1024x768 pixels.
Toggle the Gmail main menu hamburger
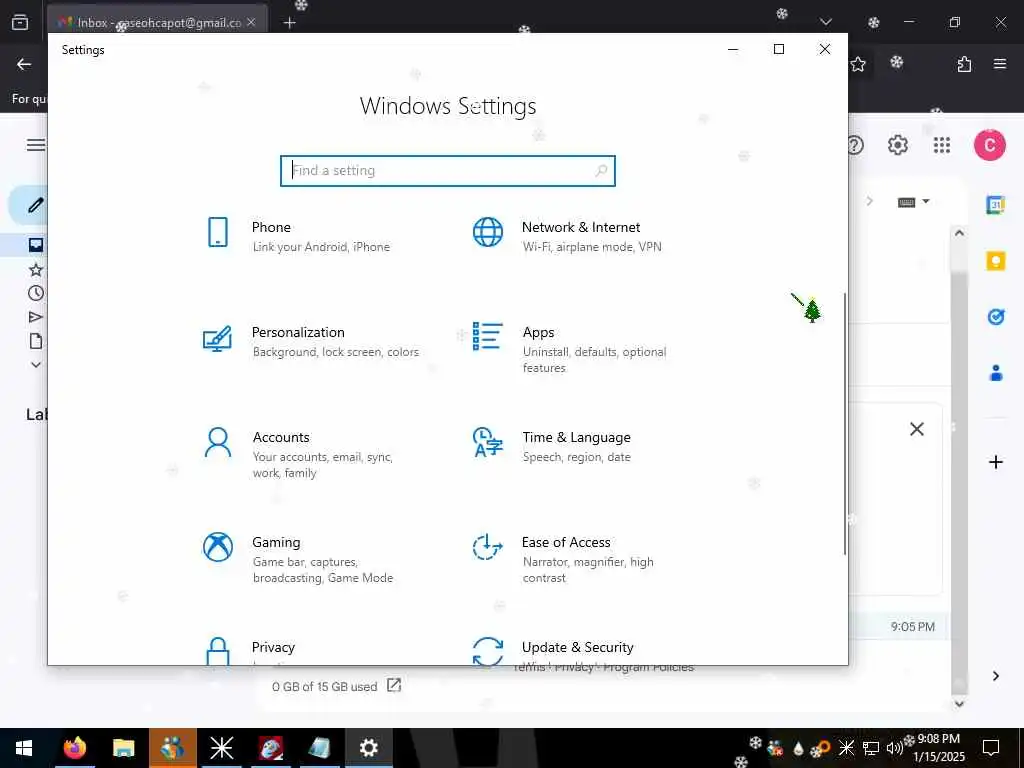tap(36, 145)
